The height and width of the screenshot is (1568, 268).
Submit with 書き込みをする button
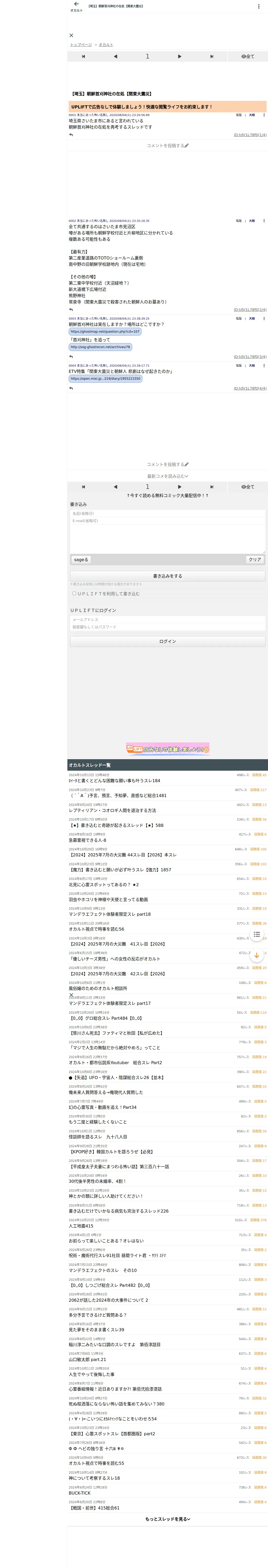point(167,576)
